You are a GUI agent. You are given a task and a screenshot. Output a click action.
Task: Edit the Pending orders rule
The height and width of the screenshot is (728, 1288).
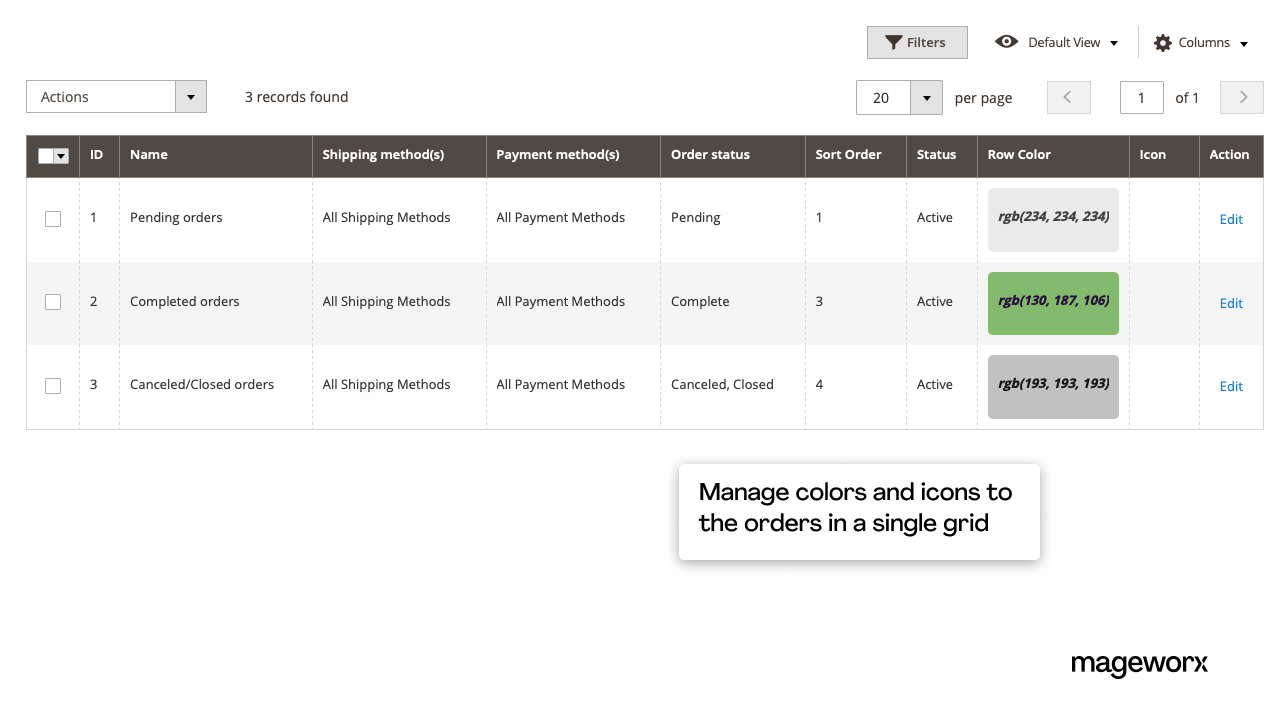click(1230, 219)
